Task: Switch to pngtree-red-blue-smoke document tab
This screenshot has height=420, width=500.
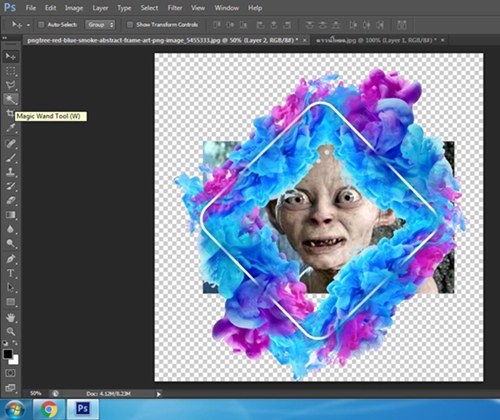Action: coord(163,40)
